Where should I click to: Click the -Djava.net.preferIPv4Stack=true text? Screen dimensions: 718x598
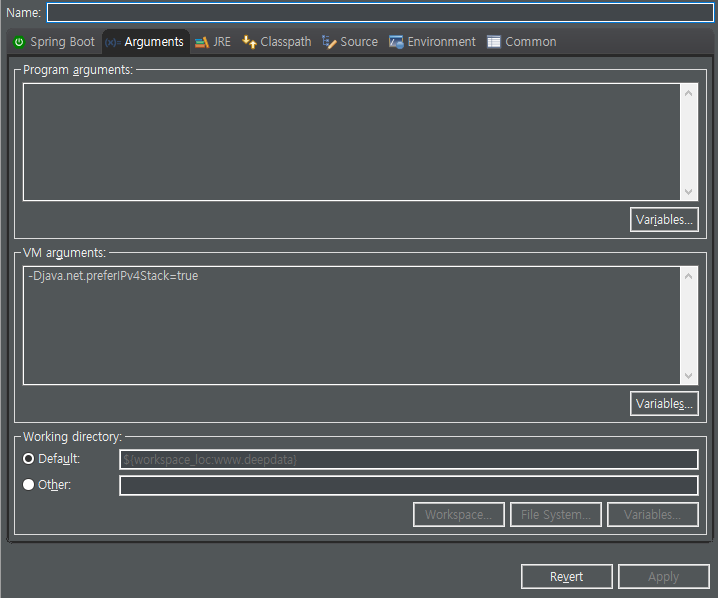pyautogui.click(x=113, y=276)
